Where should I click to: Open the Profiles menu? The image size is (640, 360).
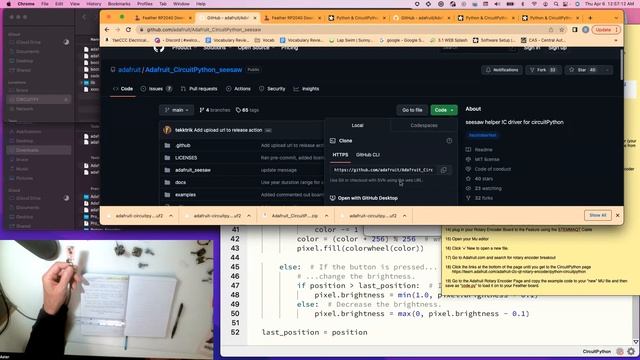[144, 4]
